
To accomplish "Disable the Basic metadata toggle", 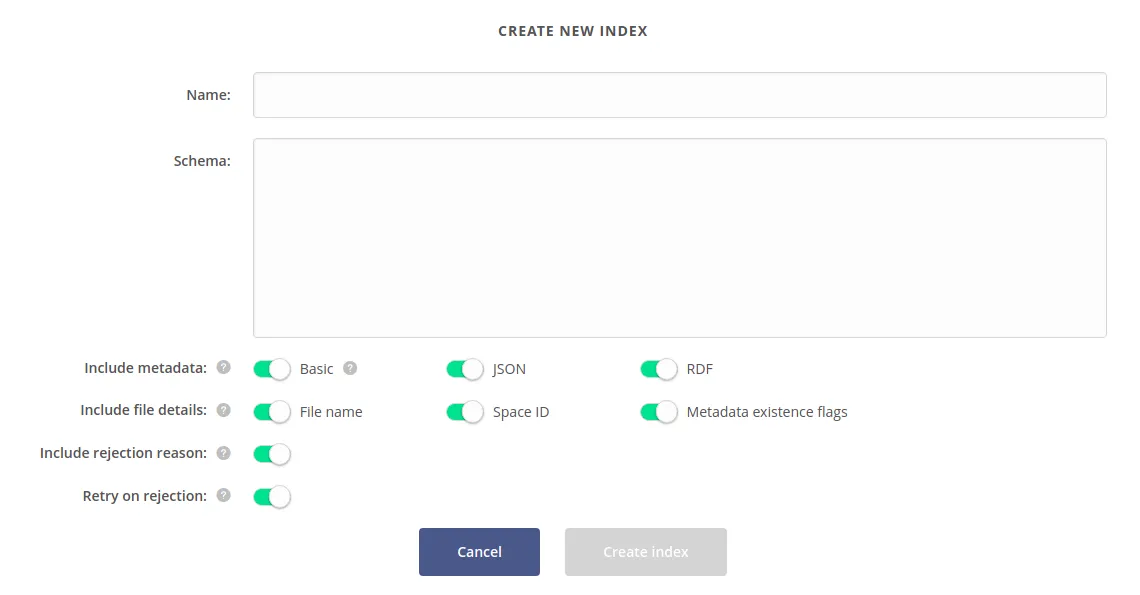I will (271, 369).
